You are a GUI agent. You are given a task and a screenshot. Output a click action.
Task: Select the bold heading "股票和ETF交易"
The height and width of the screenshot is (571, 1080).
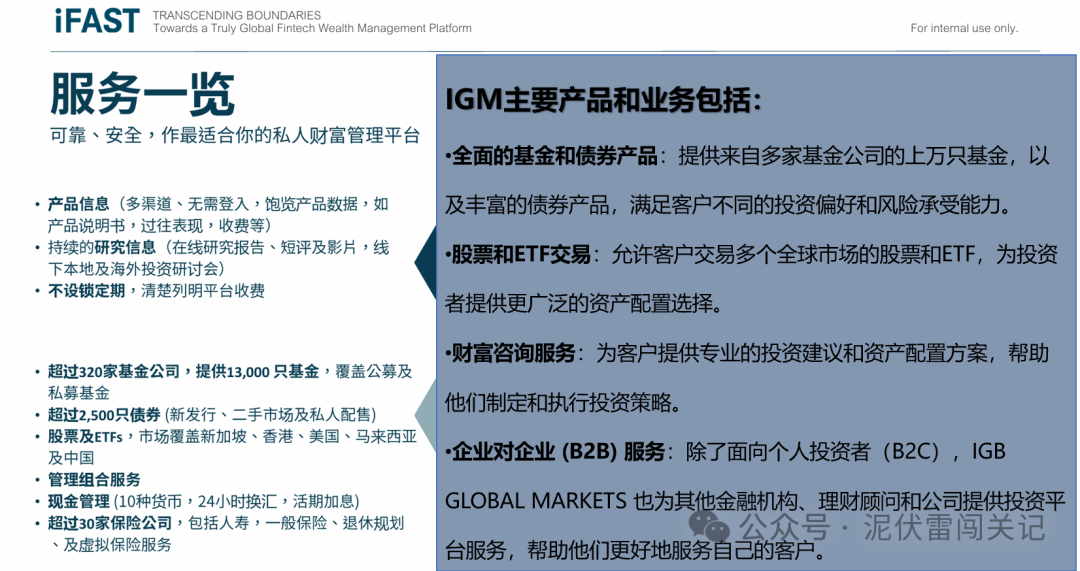pyautogui.click(x=521, y=254)
